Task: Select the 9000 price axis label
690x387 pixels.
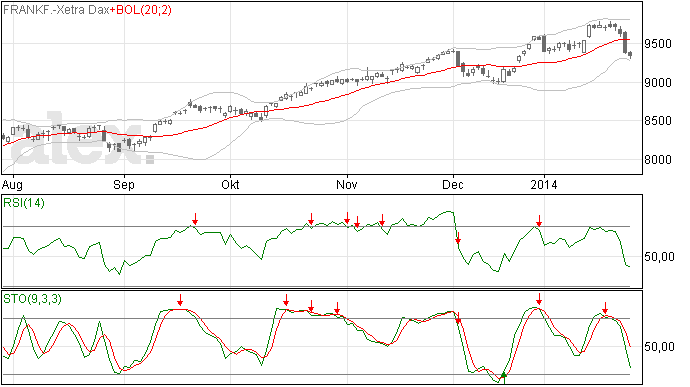Action: click(658, 82)
